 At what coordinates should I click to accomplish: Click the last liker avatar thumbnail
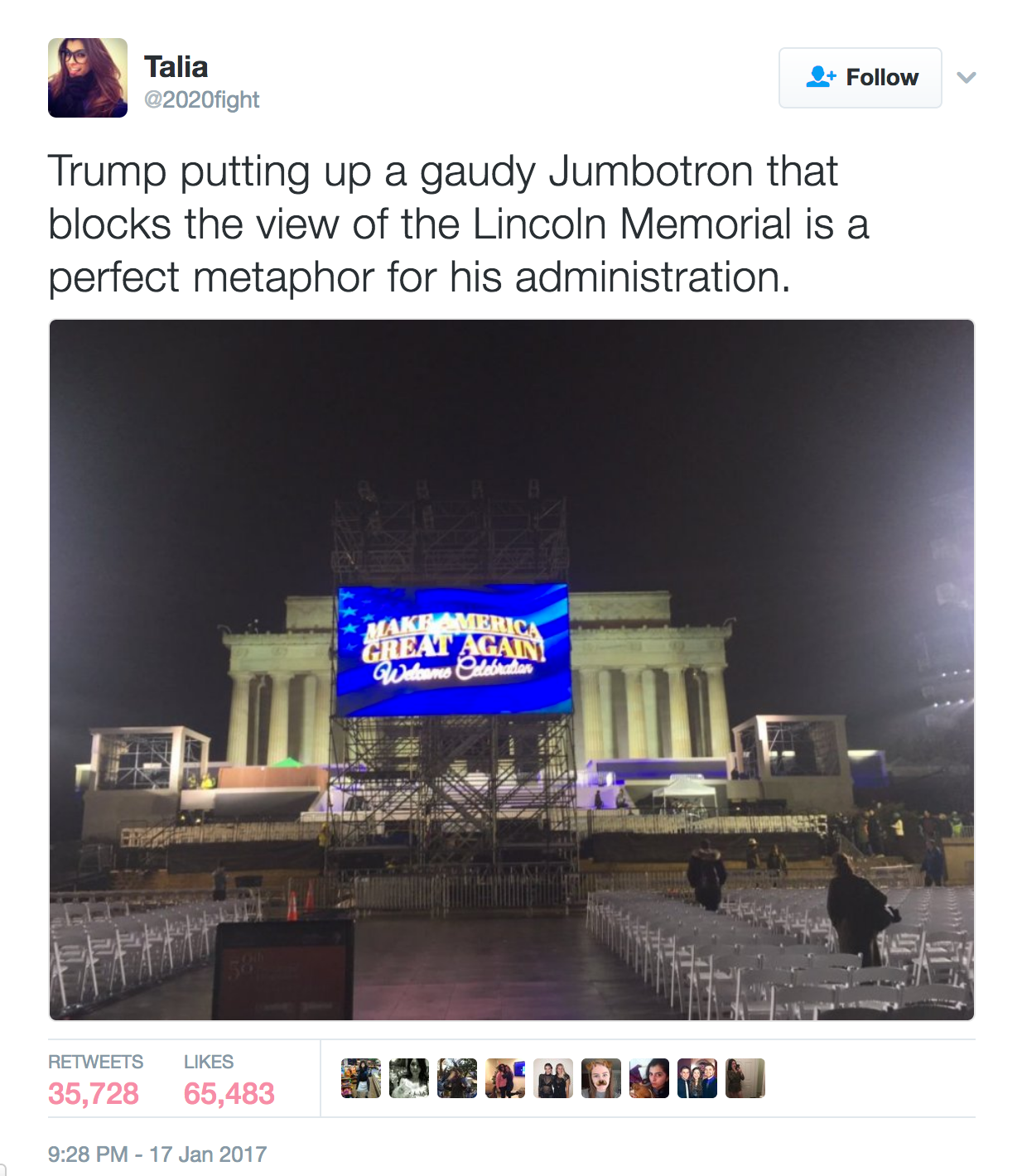pyautogui.click(x=745, y=1078)
